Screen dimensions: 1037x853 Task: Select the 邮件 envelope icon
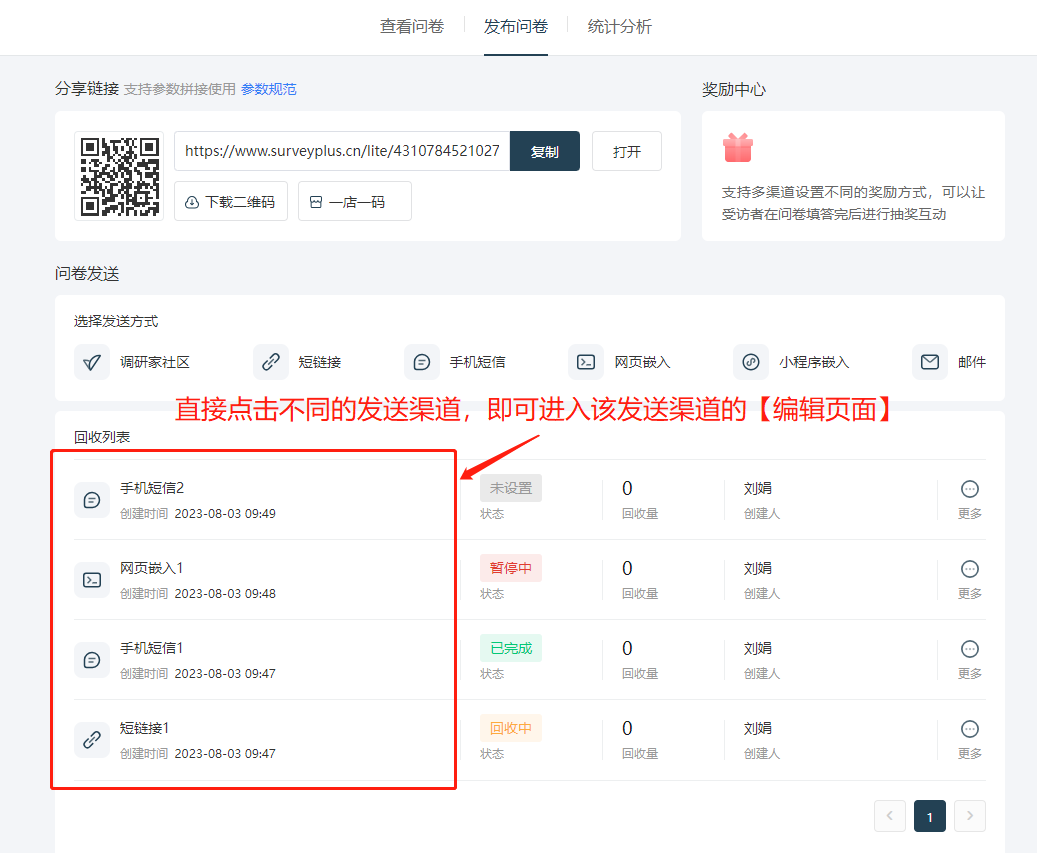pyautogui.click(x=930, y=362)
